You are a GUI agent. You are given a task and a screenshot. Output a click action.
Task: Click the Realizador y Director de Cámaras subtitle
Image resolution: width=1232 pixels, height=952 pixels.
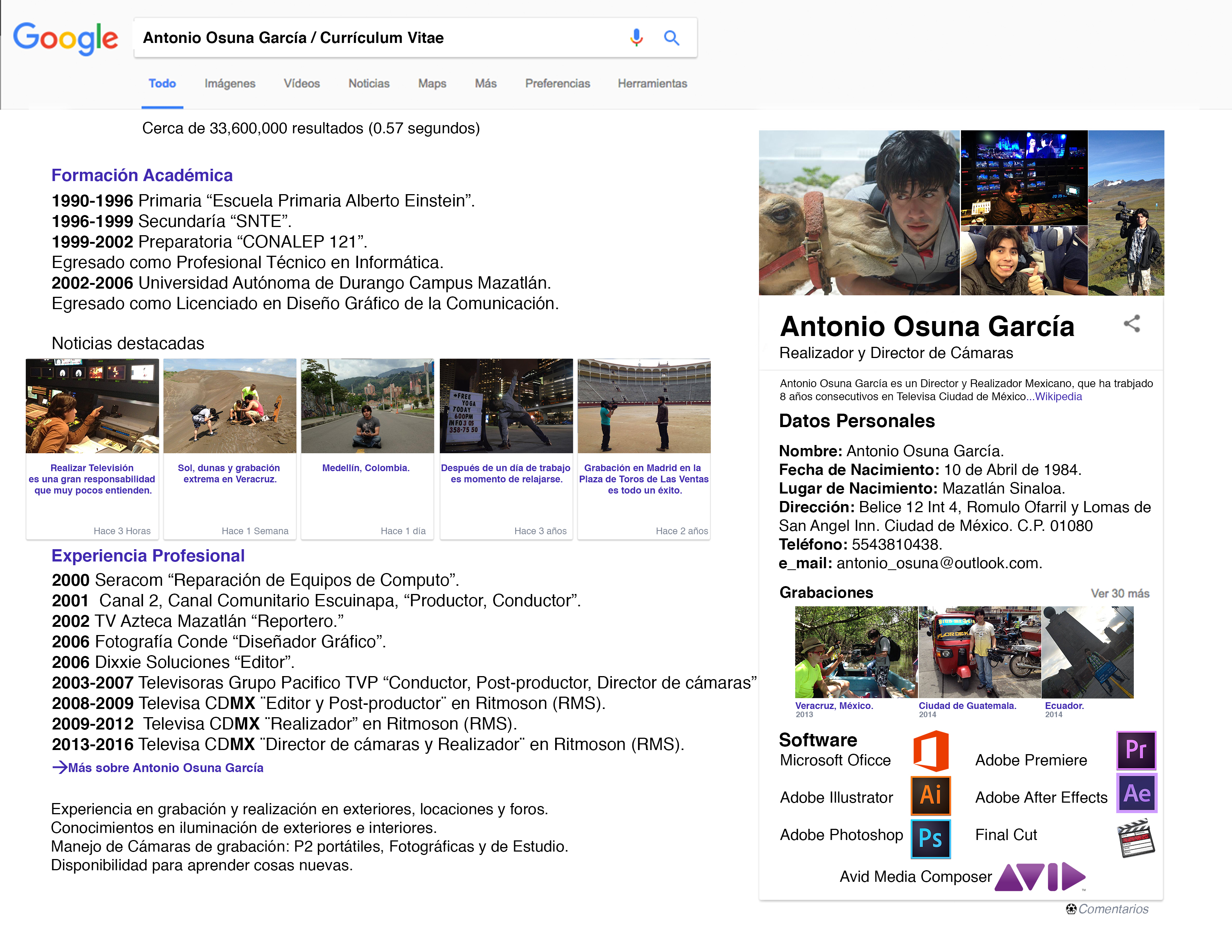tap(896, 353)
